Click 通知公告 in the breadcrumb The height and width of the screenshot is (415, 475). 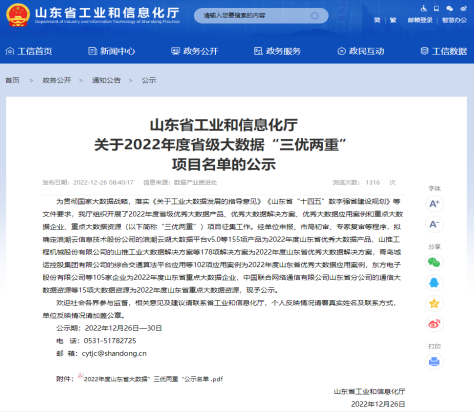[x=106, y=80]
